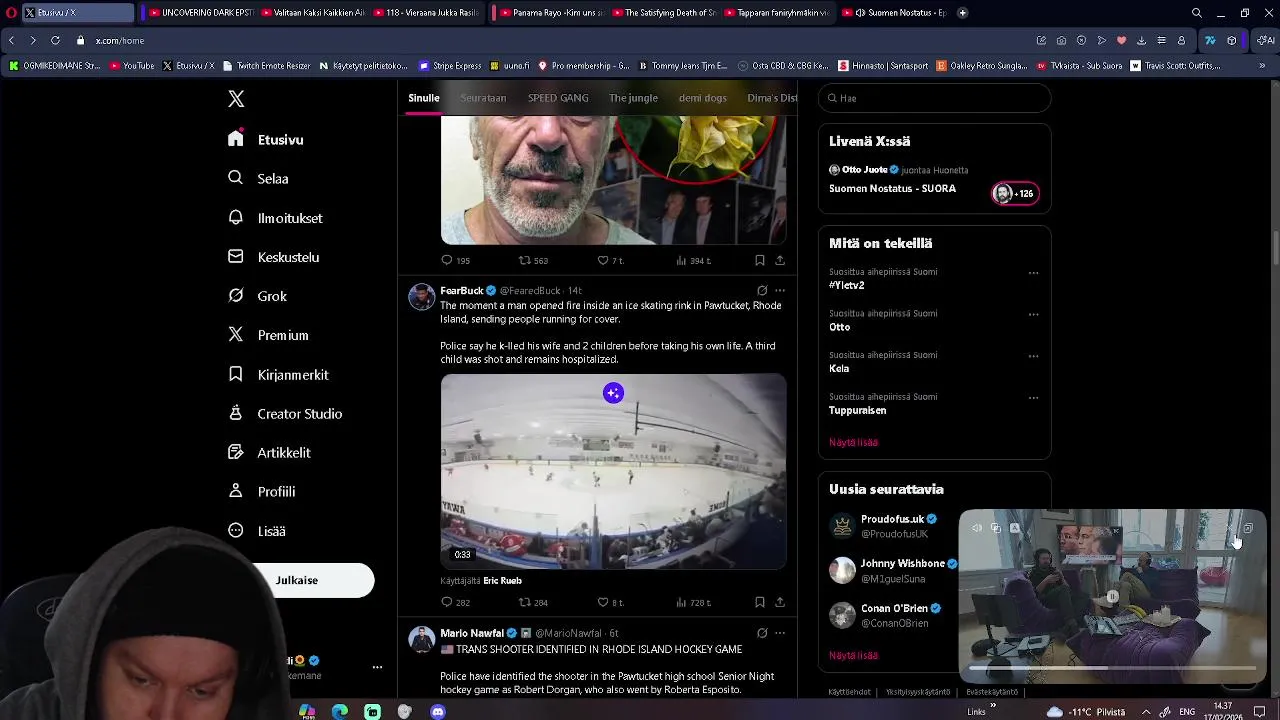Open the FearBuck profile name link
The height and width of the screenshot is (720, 1280).
point(462,290)
